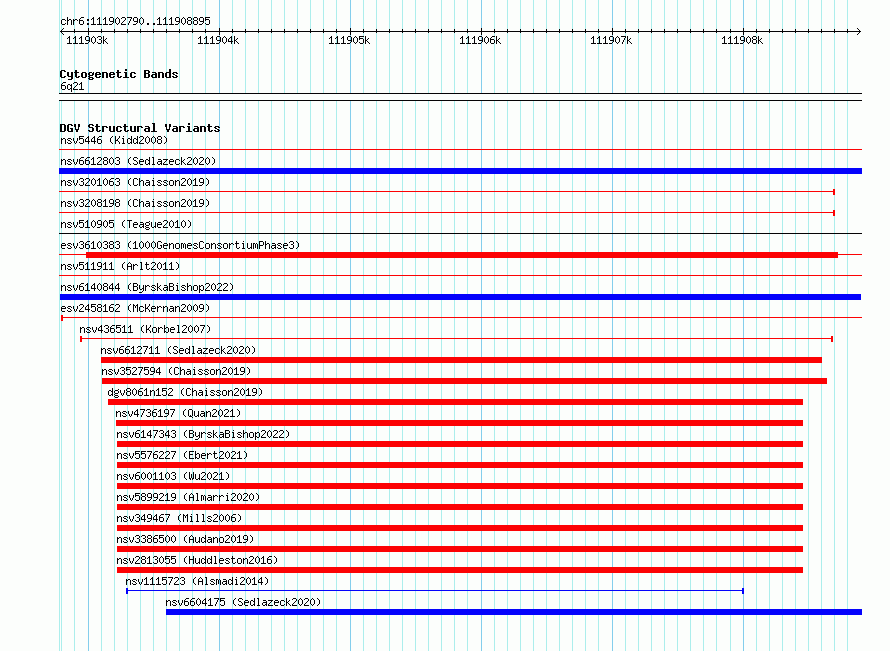Screen dimensions: 890x651
Task: Click the red bar under nsv3527594
Action: [464, 381]
